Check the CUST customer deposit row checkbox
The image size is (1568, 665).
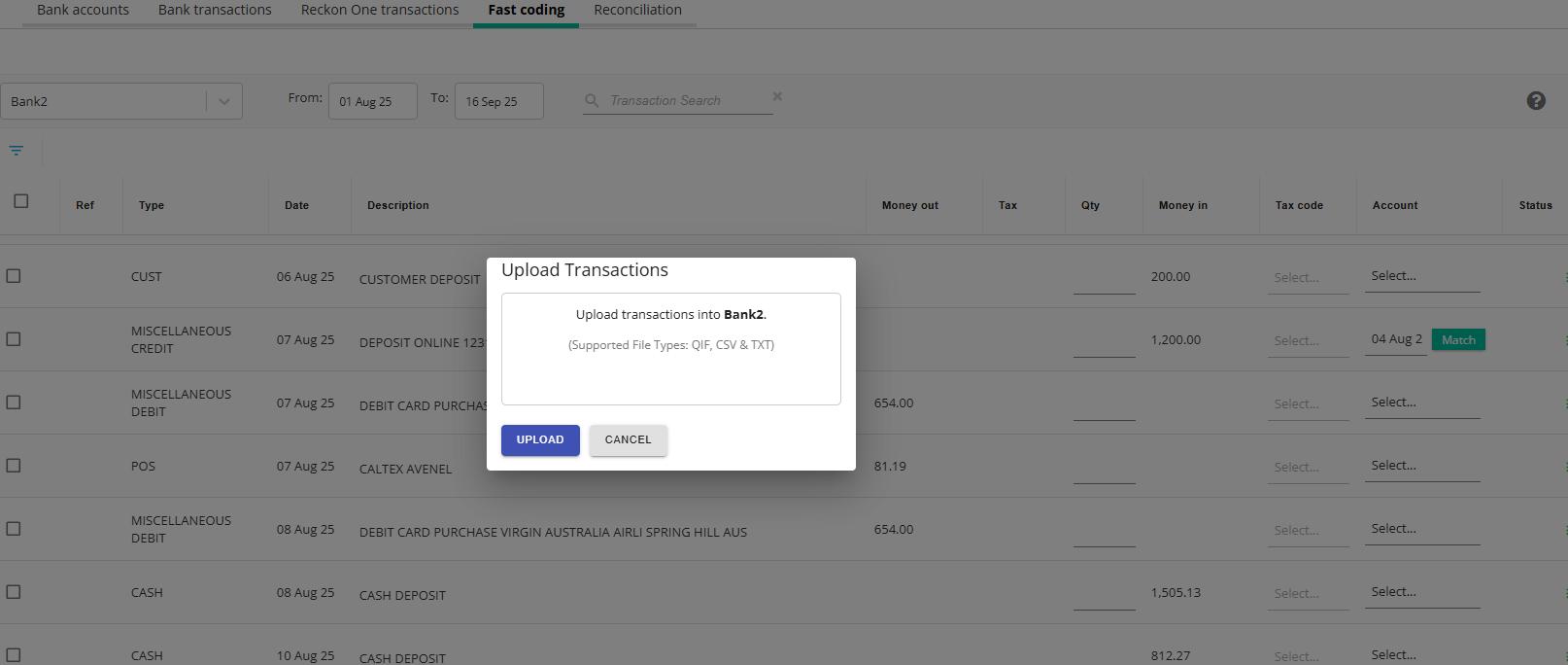click(x=14, y=276)
